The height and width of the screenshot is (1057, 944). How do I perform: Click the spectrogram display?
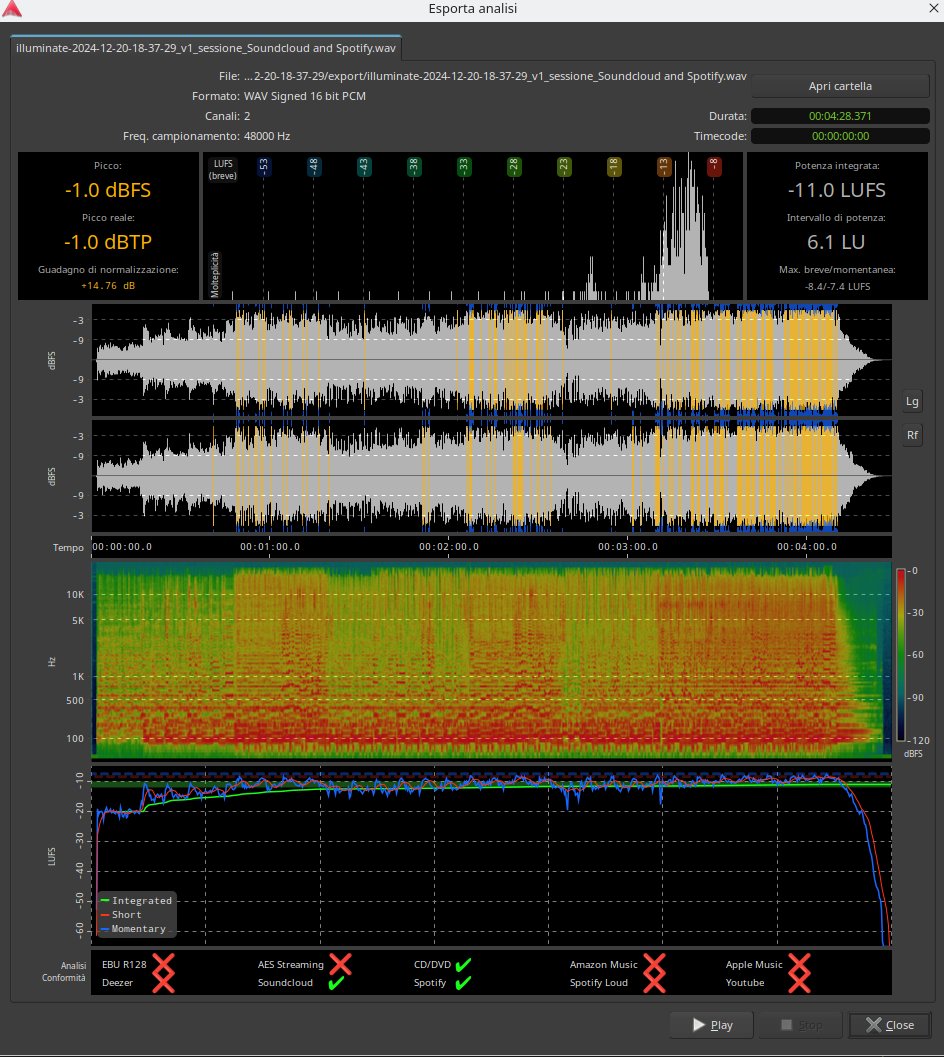(492, 661)
